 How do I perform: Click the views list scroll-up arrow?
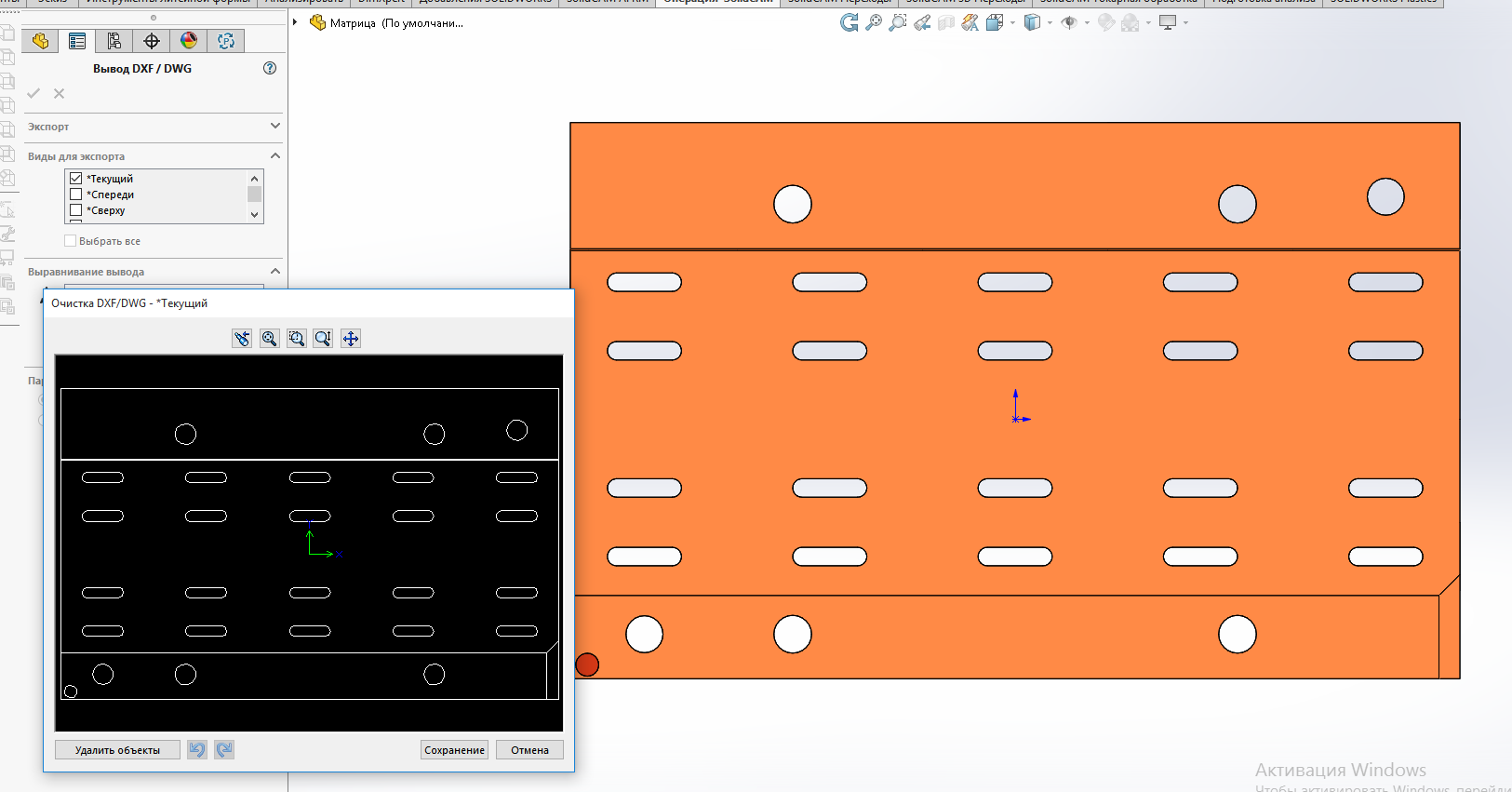click(254, 178)
